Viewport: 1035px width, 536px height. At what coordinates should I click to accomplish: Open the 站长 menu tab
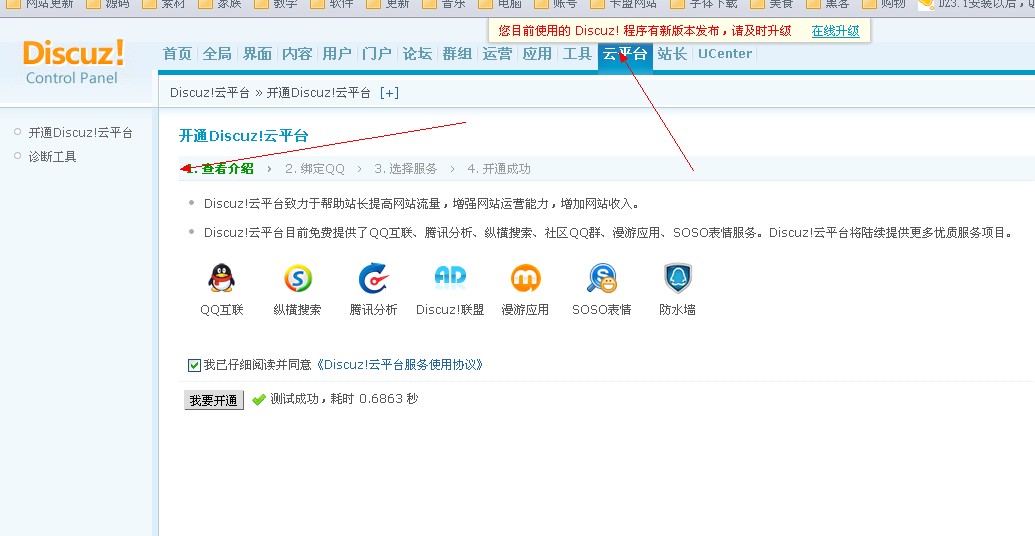click(673, 53)
